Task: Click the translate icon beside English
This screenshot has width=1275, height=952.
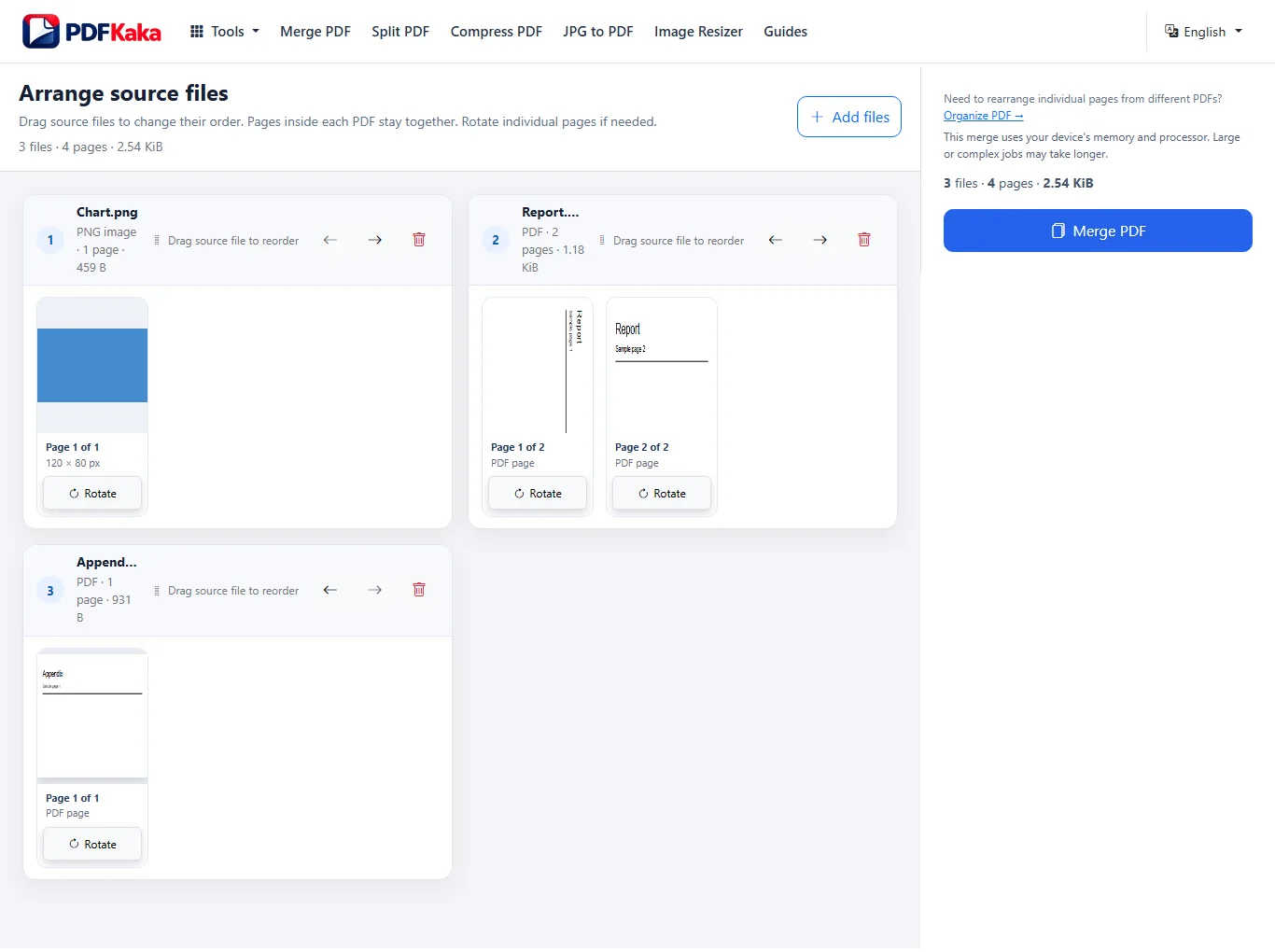Action: [1171, 31]
